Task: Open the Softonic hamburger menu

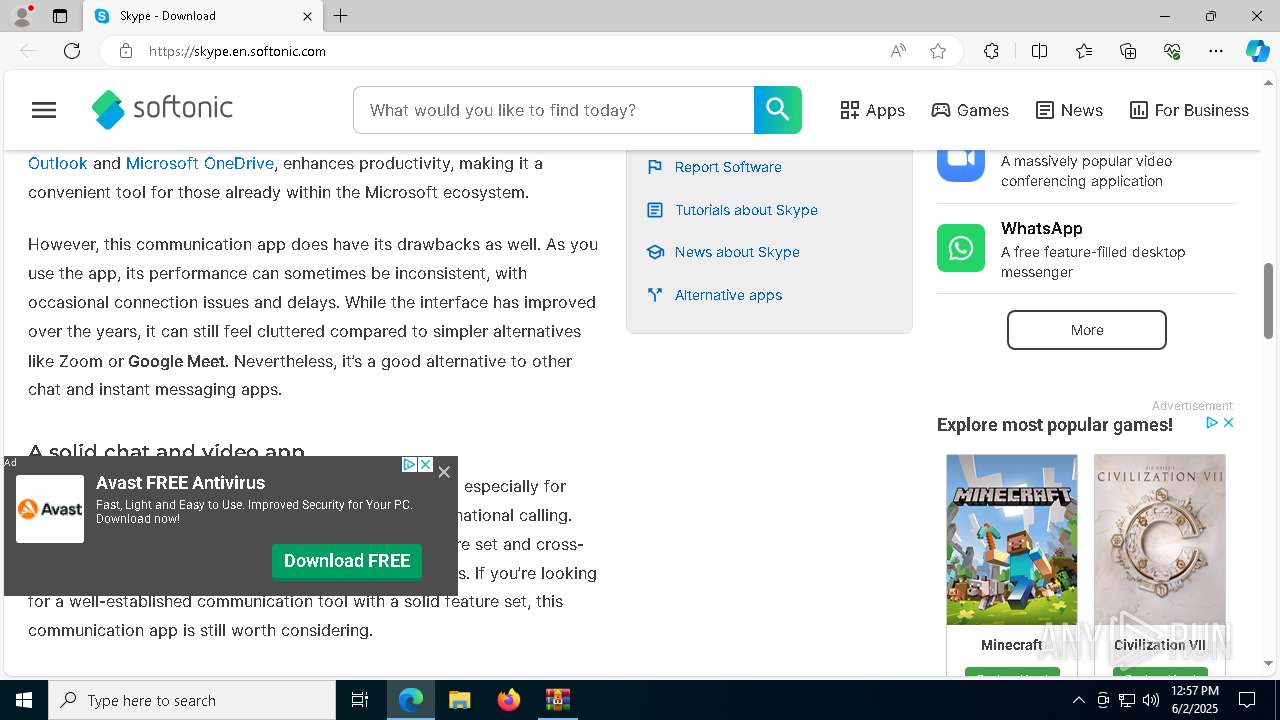Action: coord(44,110)
